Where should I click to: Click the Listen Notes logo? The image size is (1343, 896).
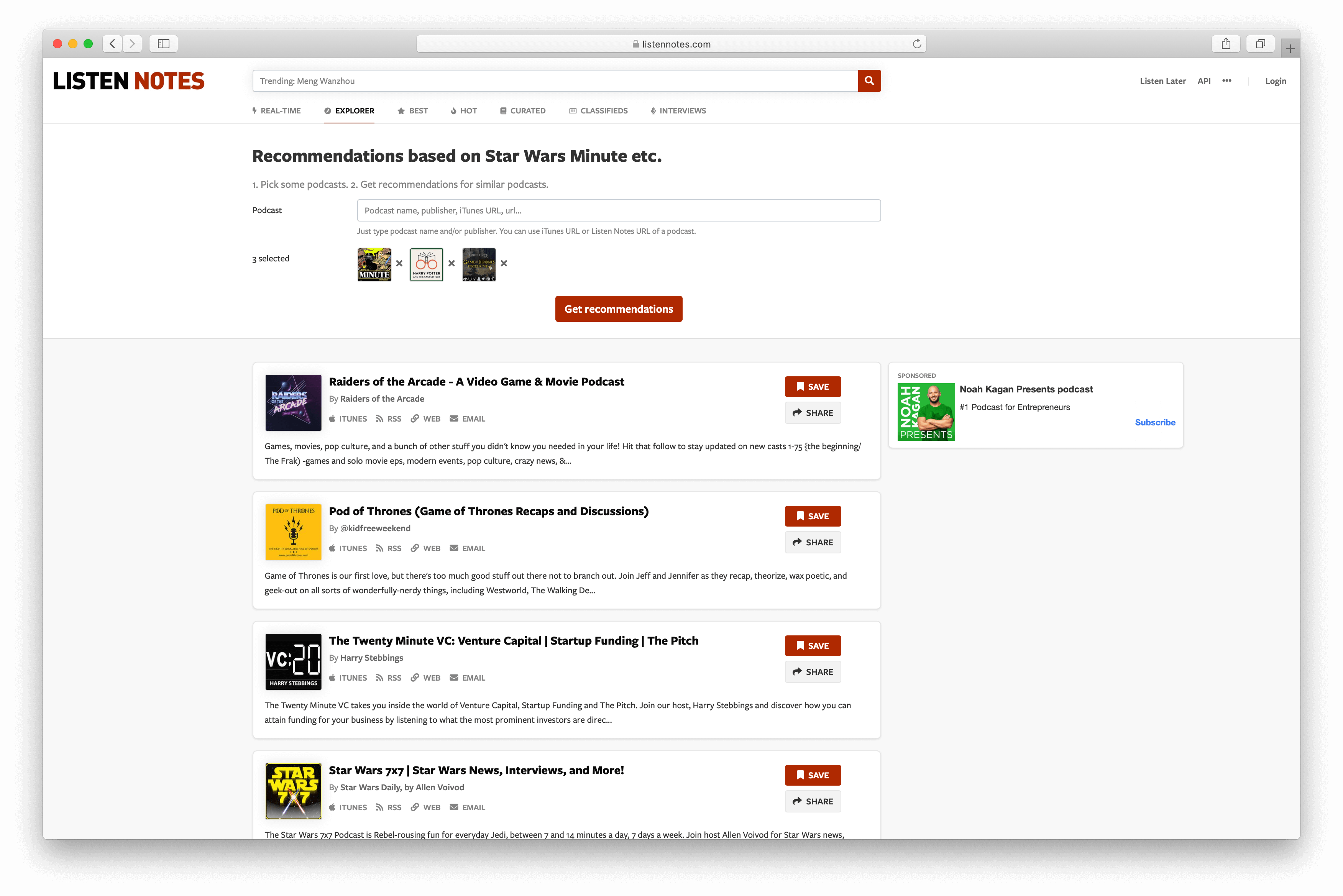click(128, 81)
